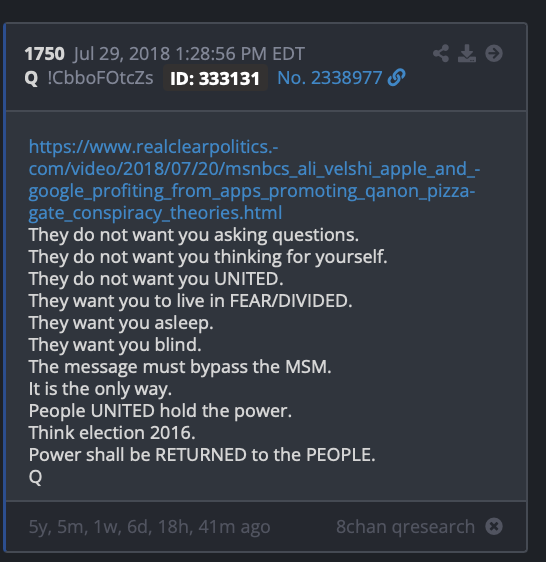
Task: Click 'The message must bypass the MSM.'
Action: coord(180,367)
